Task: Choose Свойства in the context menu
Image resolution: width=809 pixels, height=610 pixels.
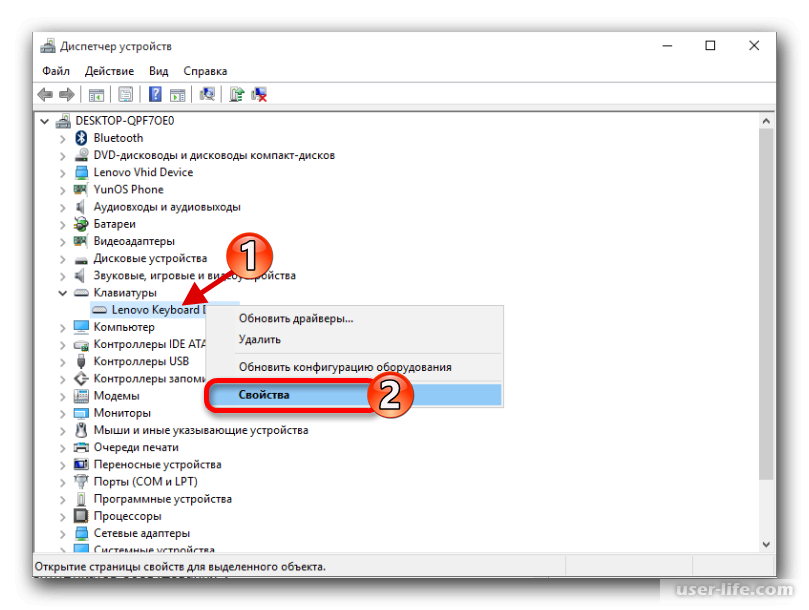Action: point(354,395)
